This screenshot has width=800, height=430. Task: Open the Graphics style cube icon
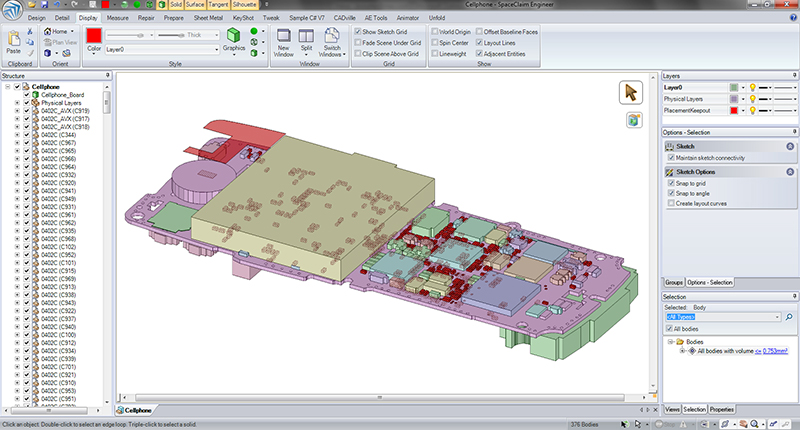(233, 35)
